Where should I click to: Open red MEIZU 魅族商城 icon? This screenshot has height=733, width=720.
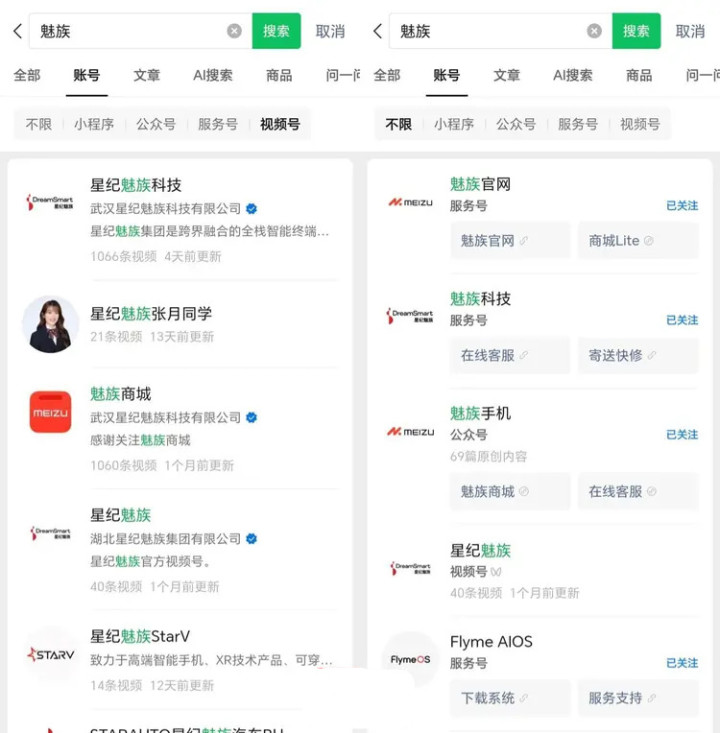coord(50,412)
